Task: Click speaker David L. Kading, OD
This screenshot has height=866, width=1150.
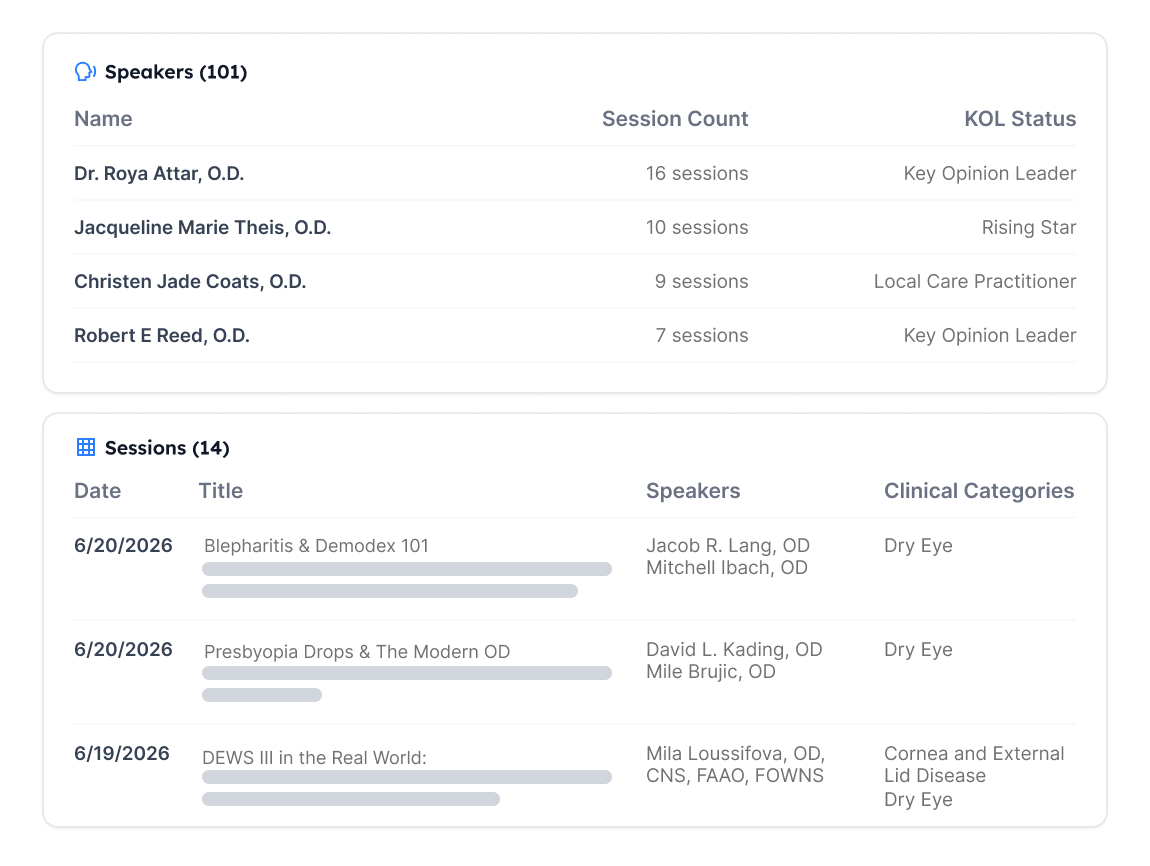Action: [x=734, y=650]
